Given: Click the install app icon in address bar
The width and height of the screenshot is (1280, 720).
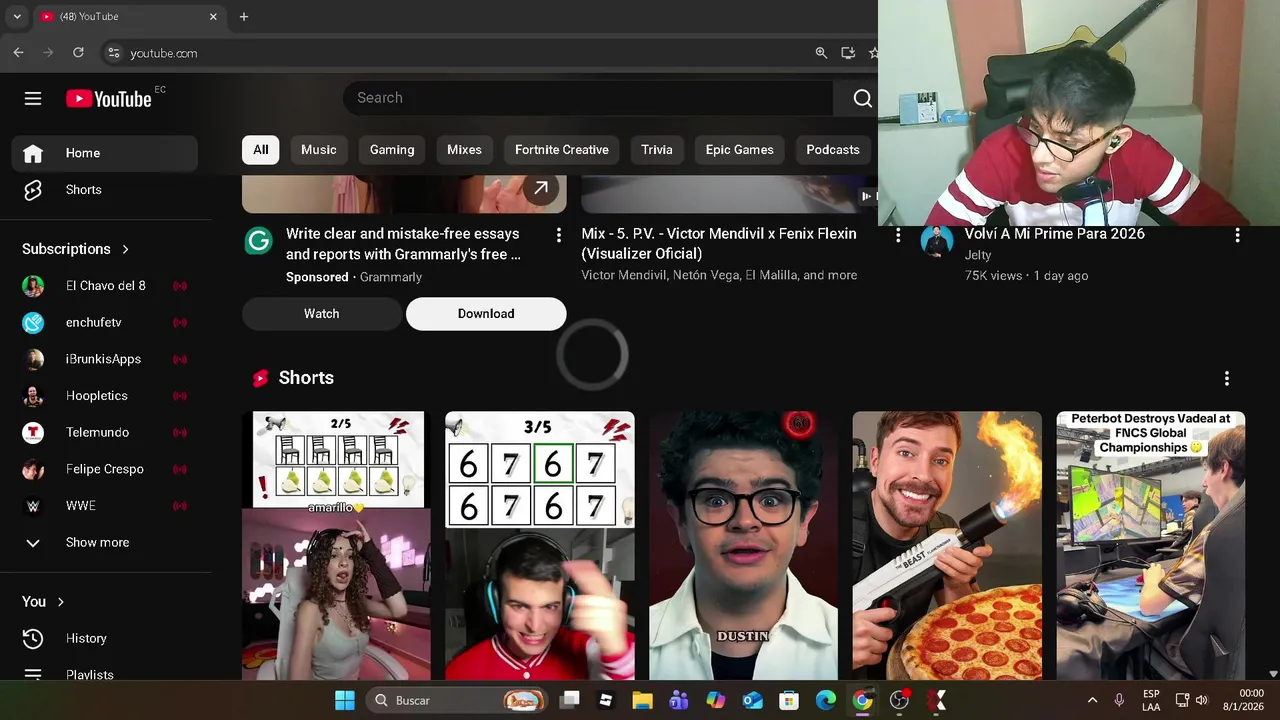Looking at the screenshot, I should [x=848, y=53].
